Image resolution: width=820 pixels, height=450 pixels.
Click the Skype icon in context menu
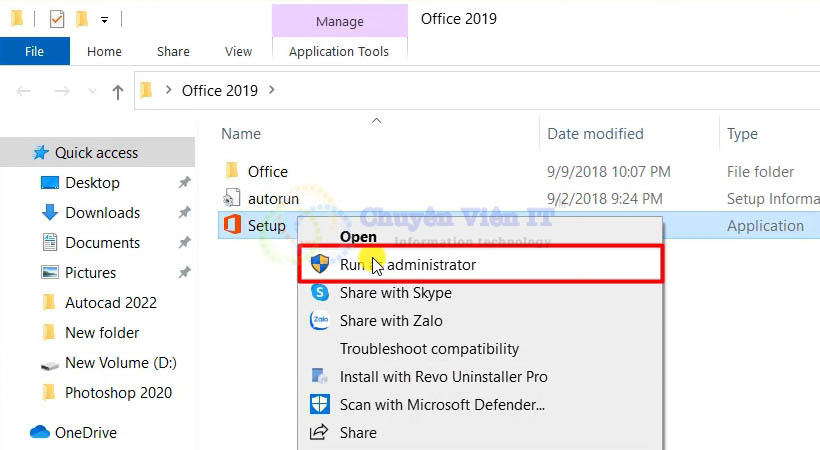[320, 293]
